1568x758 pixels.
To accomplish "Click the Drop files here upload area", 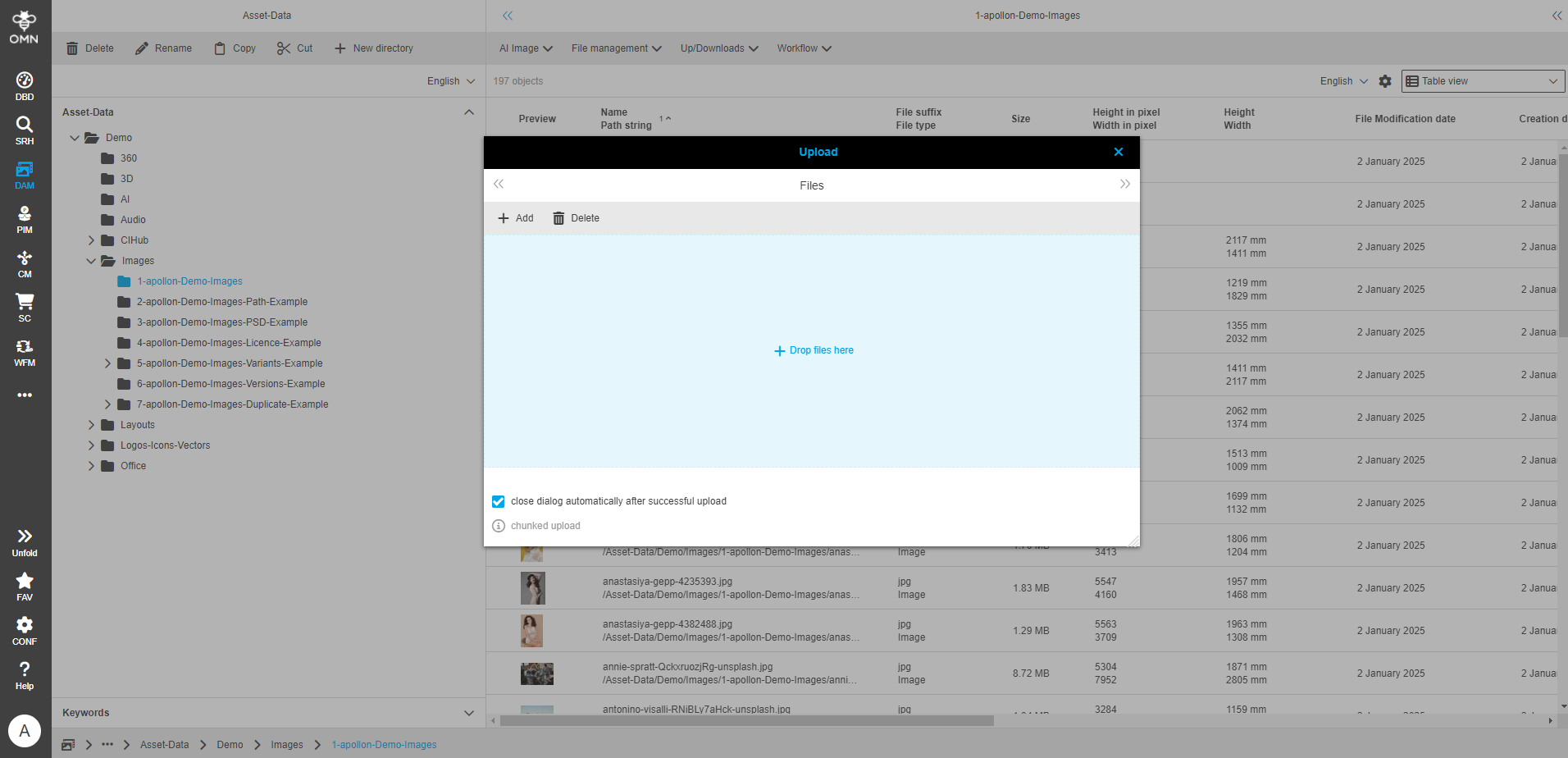I will coord(813,350).
